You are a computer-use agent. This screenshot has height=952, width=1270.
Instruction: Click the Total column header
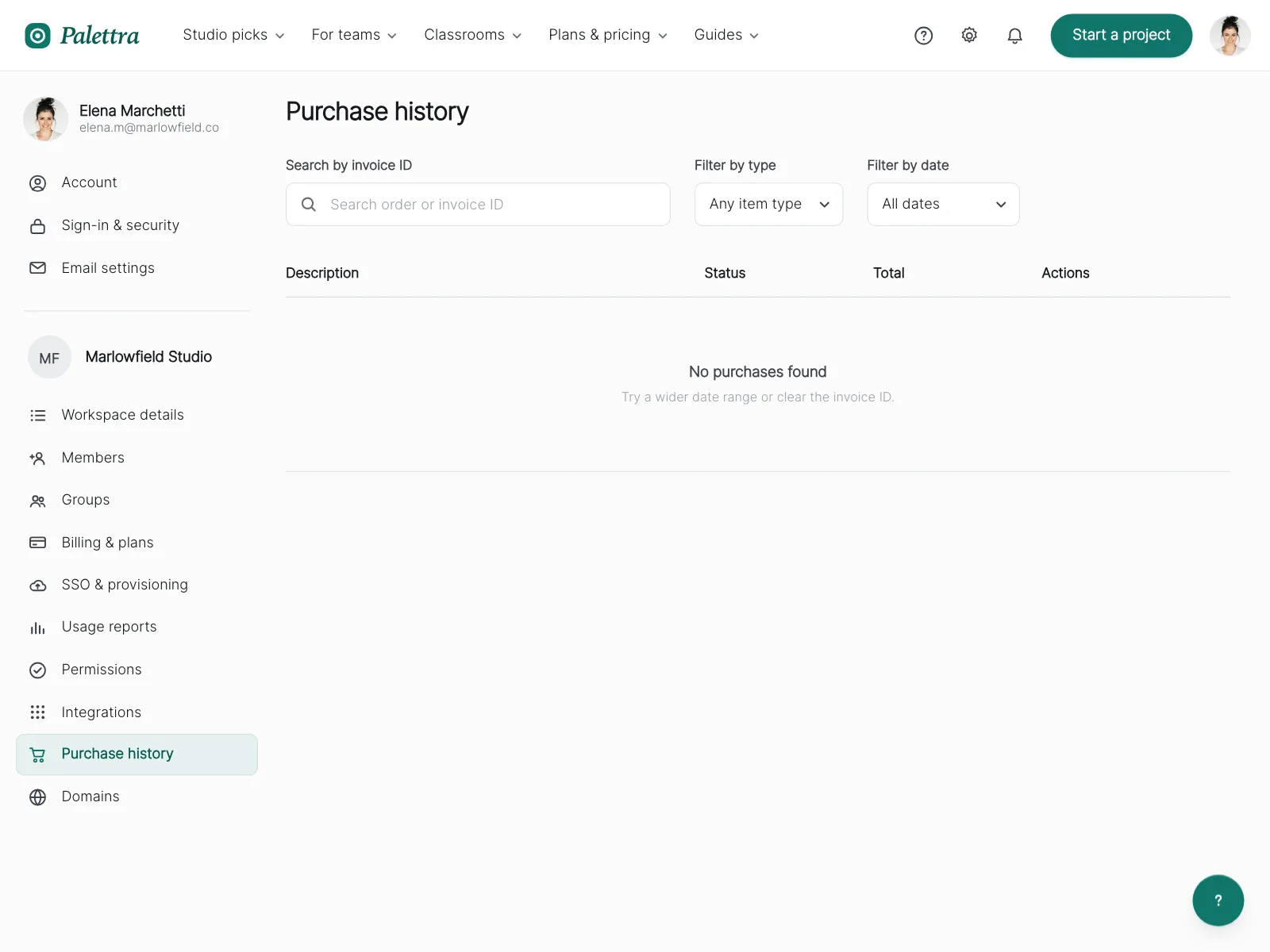[889, 273]
